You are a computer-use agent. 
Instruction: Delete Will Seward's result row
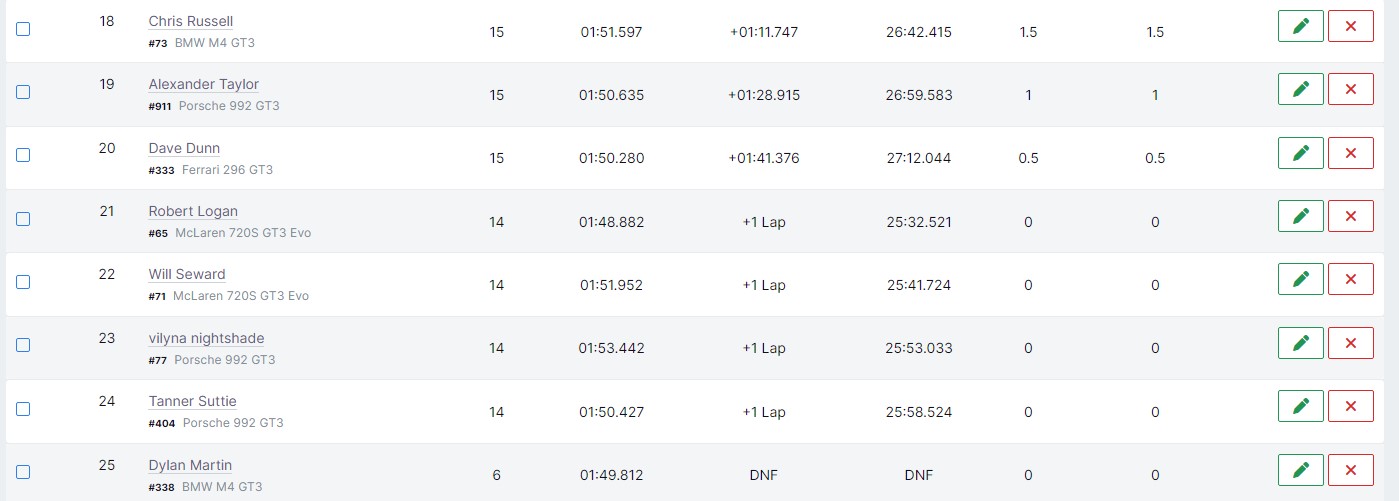click(x=1351, y=279)
